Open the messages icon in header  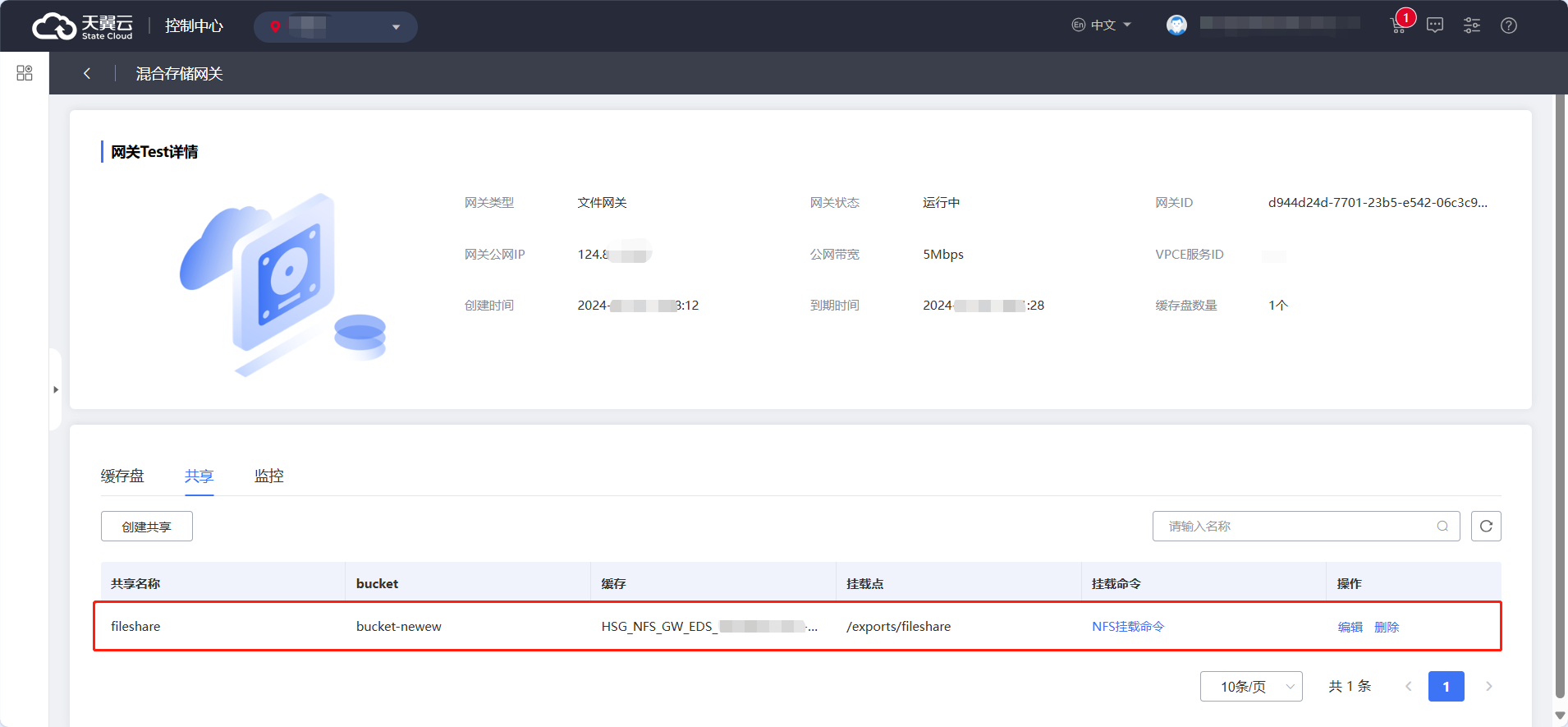coord(1435,25)
